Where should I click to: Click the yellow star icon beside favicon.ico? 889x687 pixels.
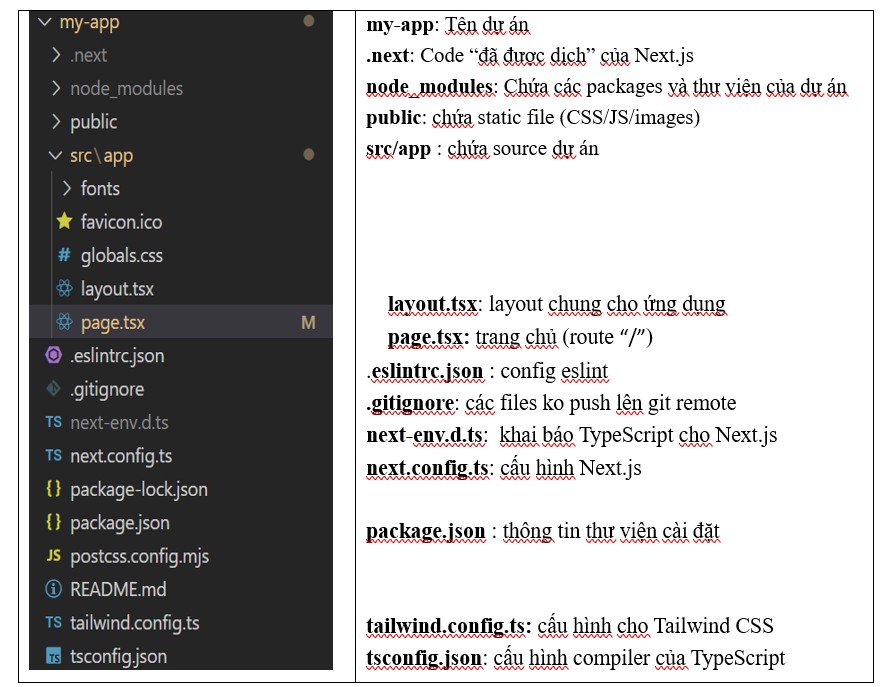tap(65, 221)
